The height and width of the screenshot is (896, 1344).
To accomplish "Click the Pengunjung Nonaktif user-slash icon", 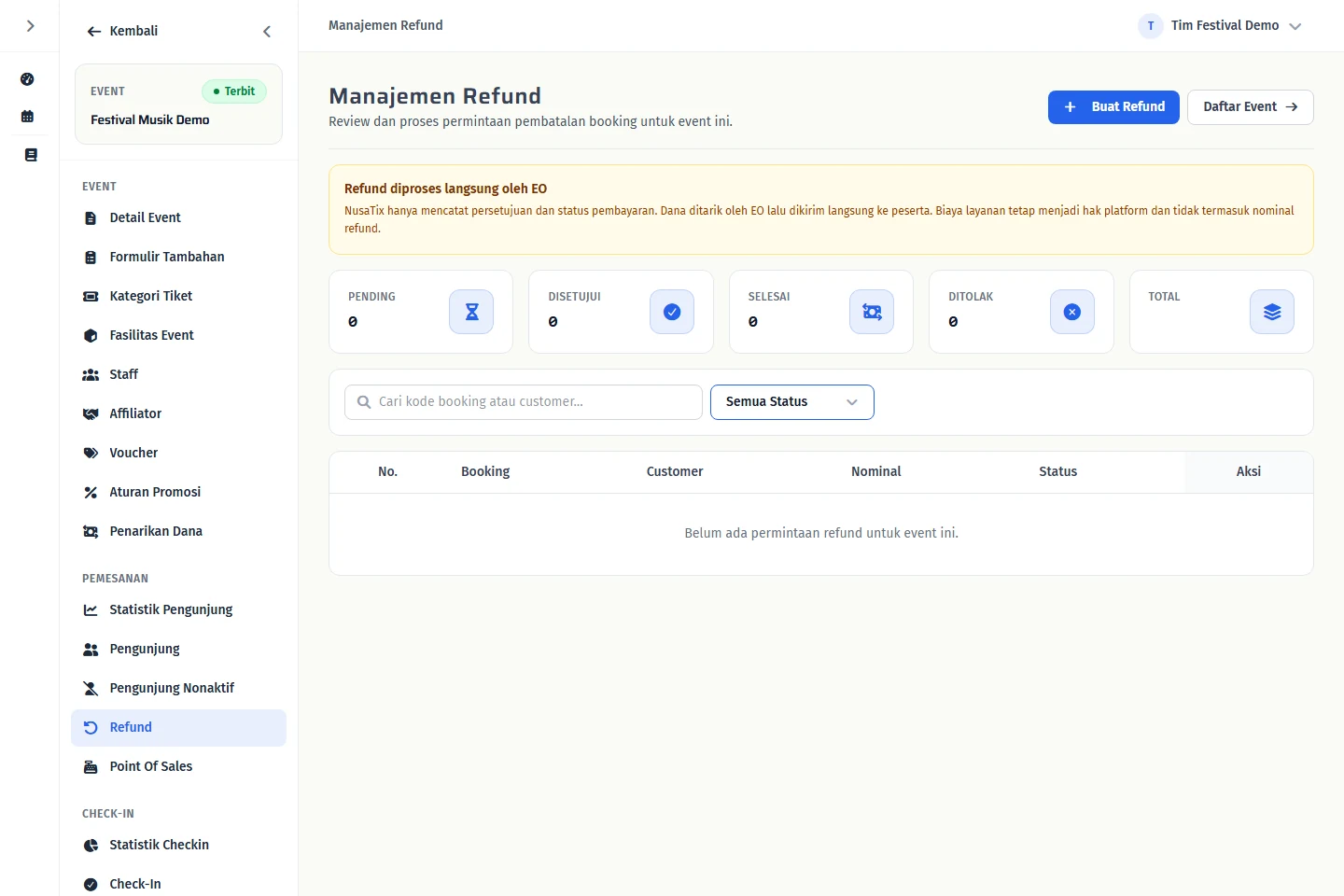I will click(91, 689).
